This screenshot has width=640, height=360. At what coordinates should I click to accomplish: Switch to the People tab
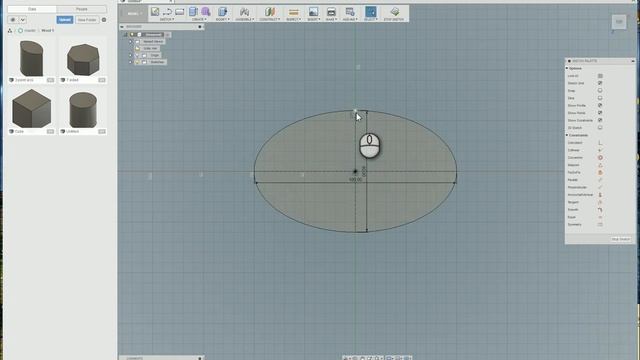click(82, 9)
